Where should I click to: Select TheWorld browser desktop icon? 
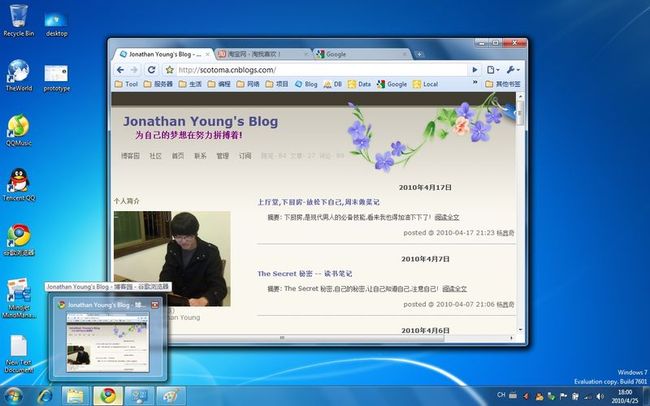pyautogui.click(x=19, y=75)
